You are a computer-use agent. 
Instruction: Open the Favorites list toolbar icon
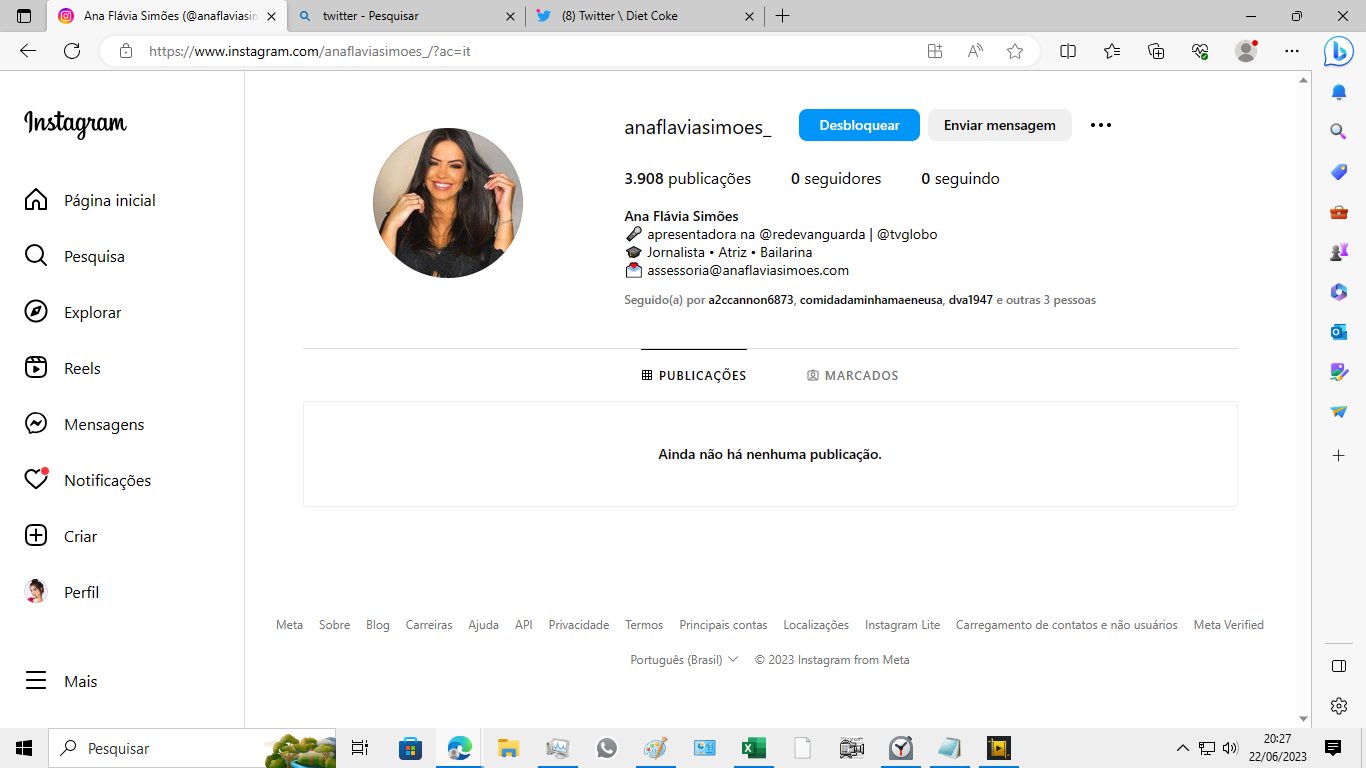click(1112, 51)
